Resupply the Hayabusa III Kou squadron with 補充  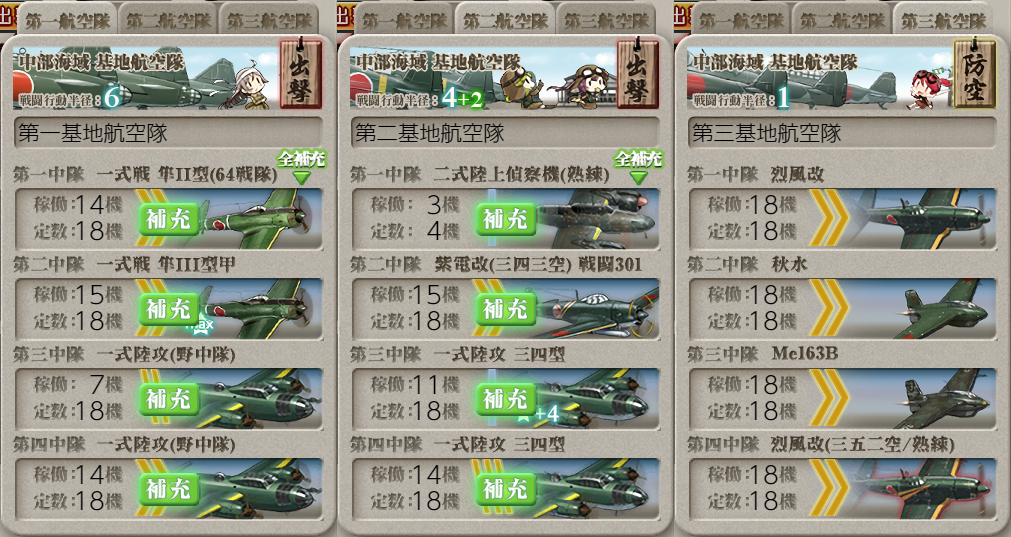(x=168, y=309)
